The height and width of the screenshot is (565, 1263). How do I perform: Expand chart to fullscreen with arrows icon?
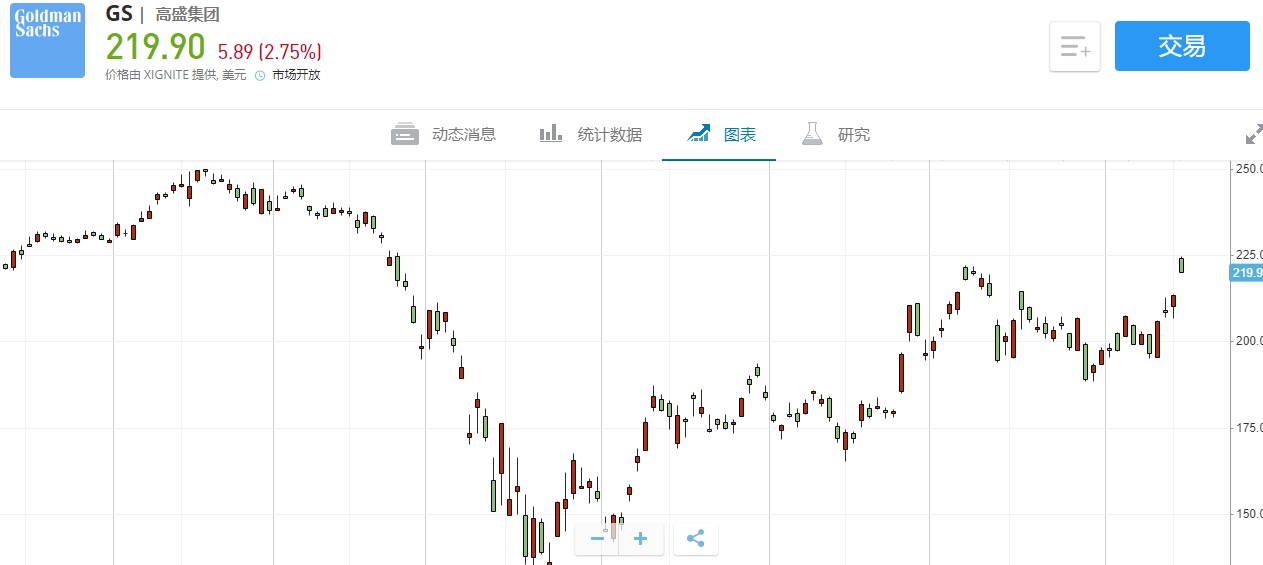(1253, 134)
